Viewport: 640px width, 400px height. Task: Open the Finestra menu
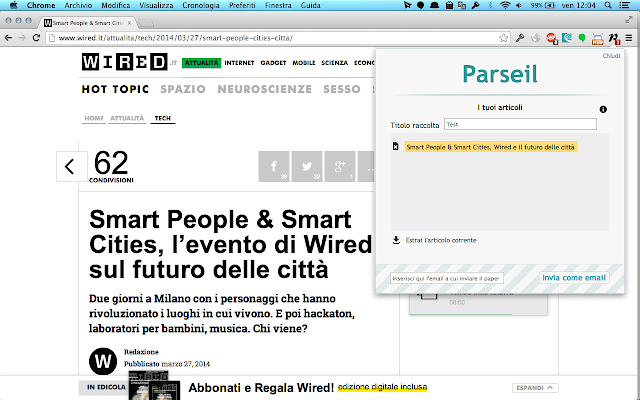tap(278, 5)
